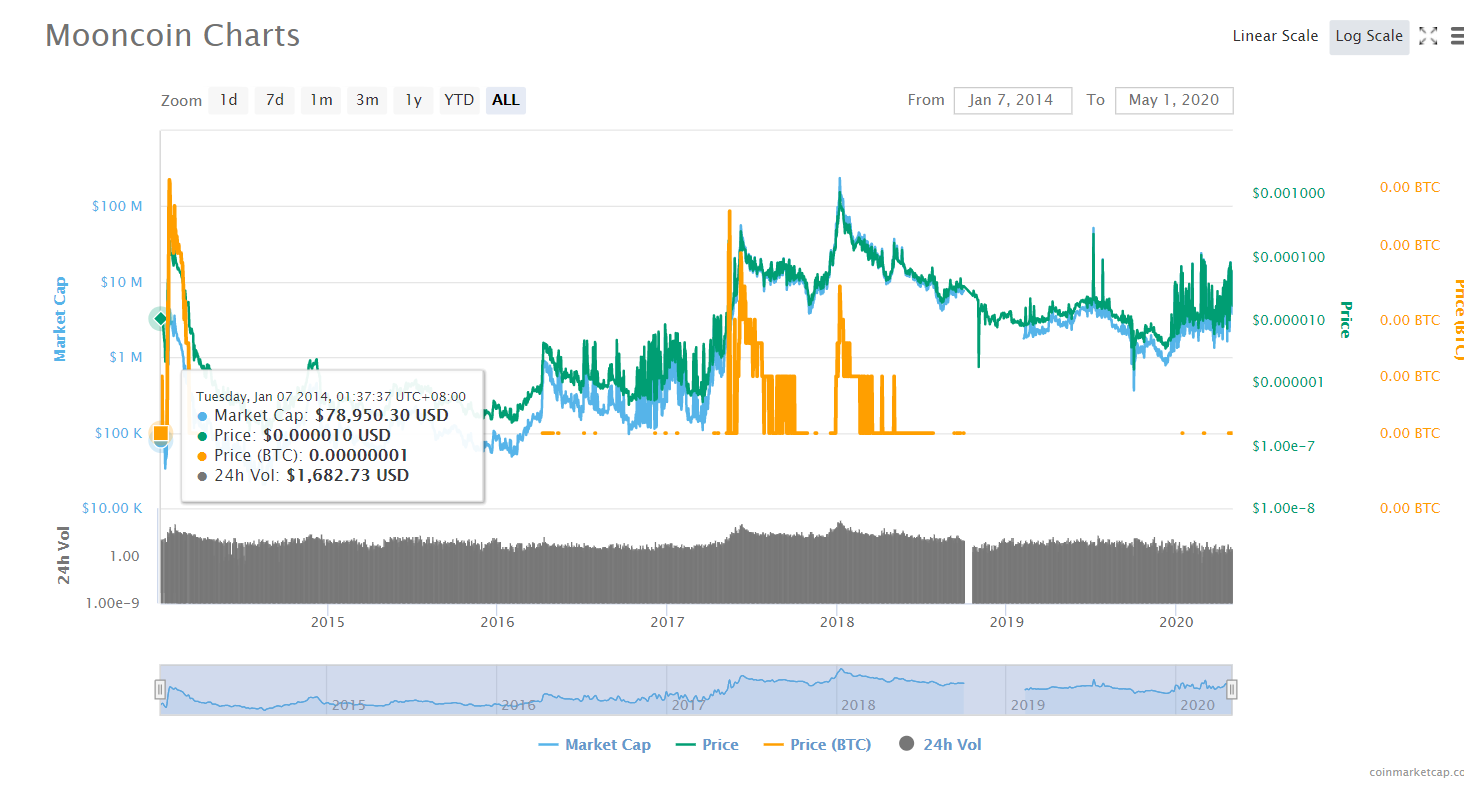
Task: Set zoom range to 7d
Action: pyautogui.click(x=275, y=100)
